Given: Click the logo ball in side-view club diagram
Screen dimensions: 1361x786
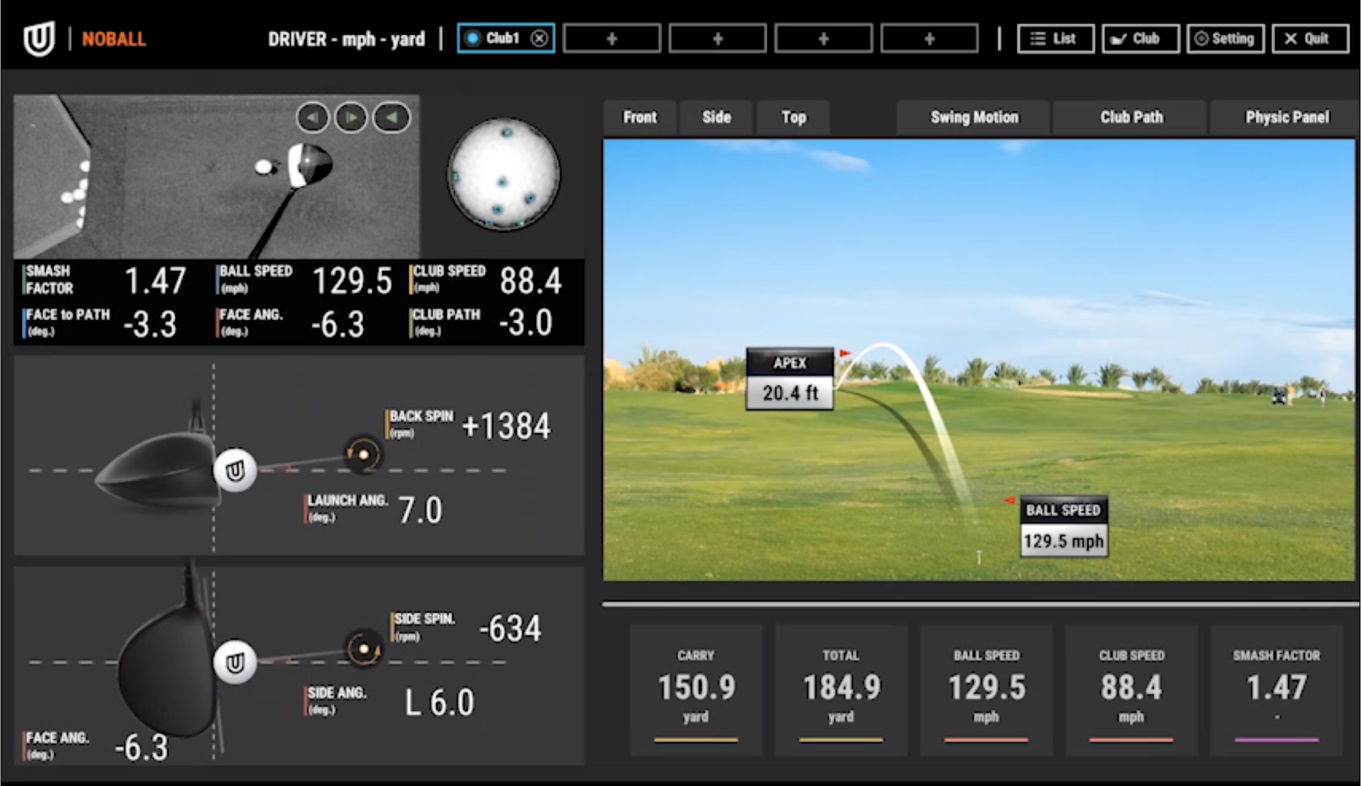Looking at the screenshot, I should tap(235, 470).
